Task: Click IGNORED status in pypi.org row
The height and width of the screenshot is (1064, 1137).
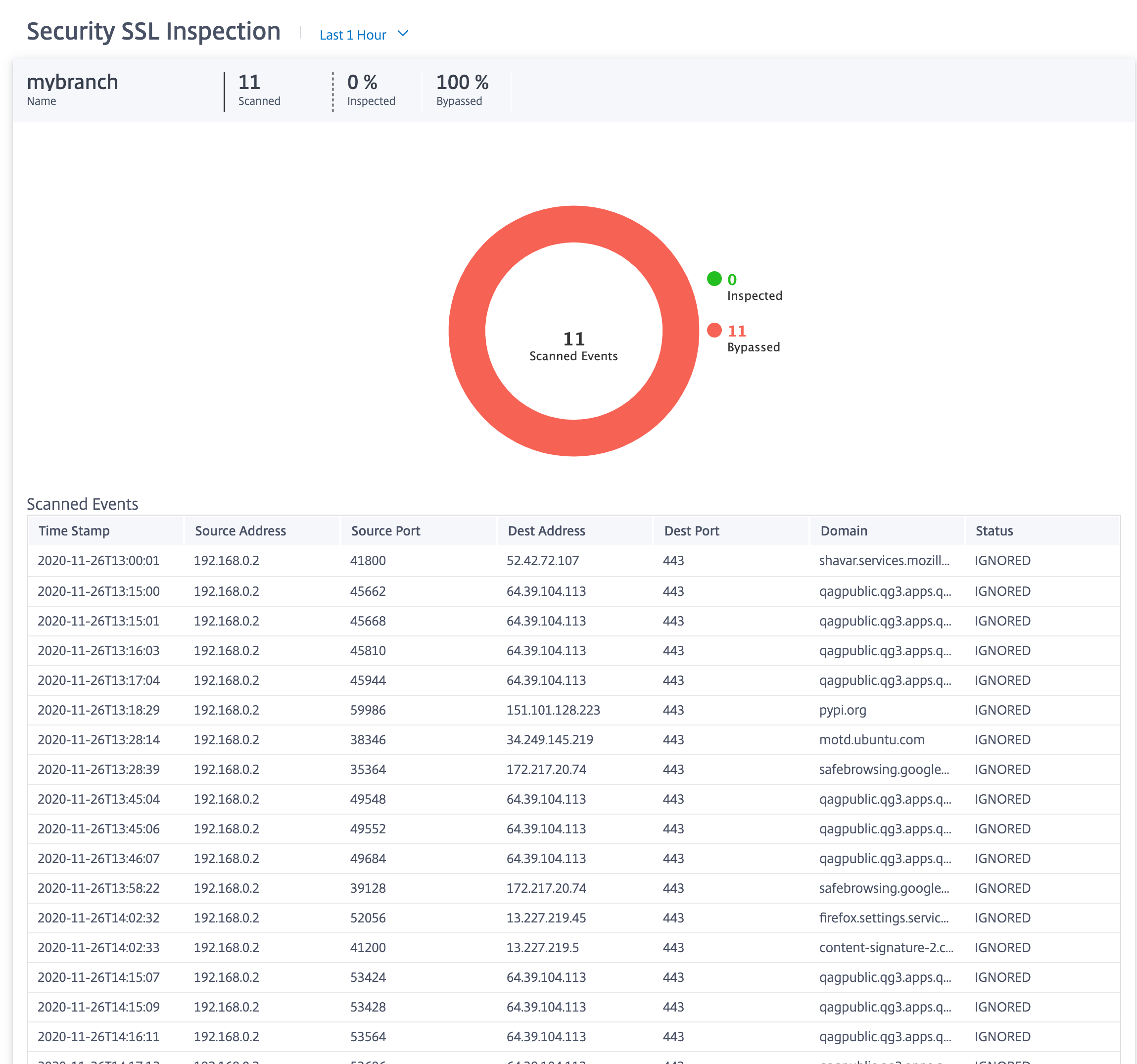Action: tap(1002, 711)
